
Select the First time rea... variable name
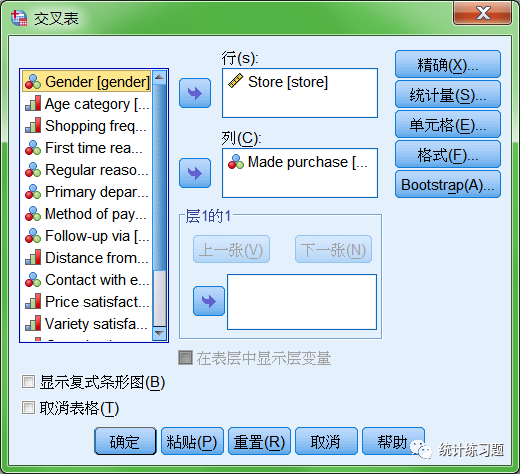pos(94,148)
